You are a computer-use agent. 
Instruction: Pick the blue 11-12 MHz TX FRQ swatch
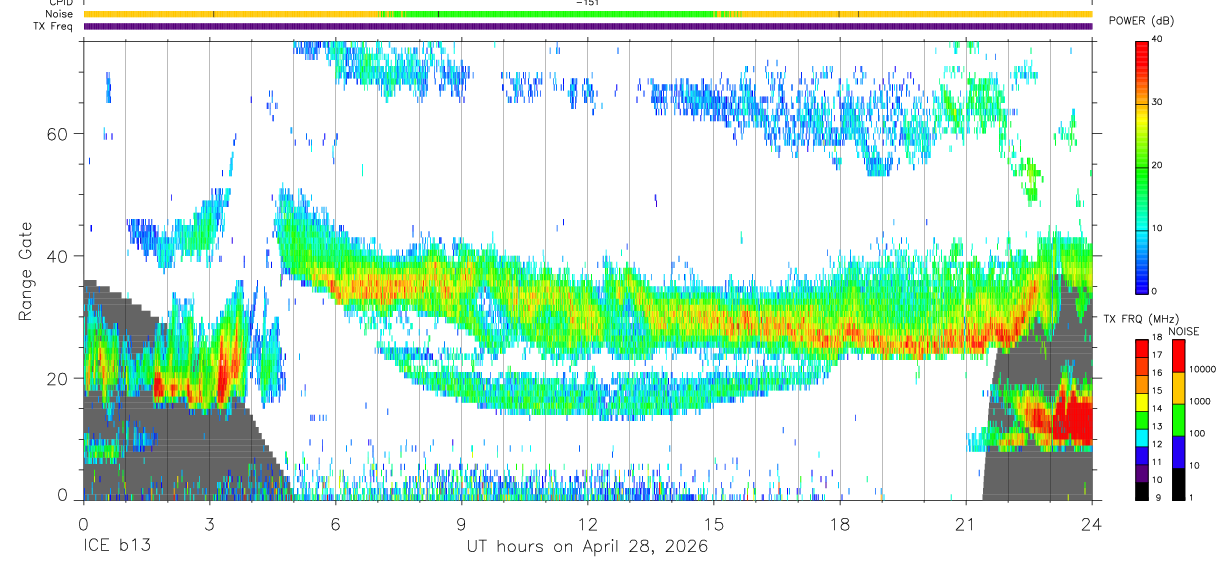tap(1142, 456)
